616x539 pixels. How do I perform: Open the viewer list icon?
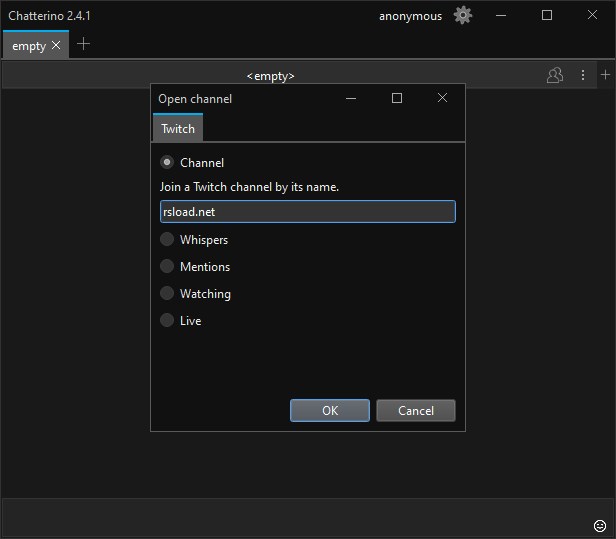coord(554,75)
